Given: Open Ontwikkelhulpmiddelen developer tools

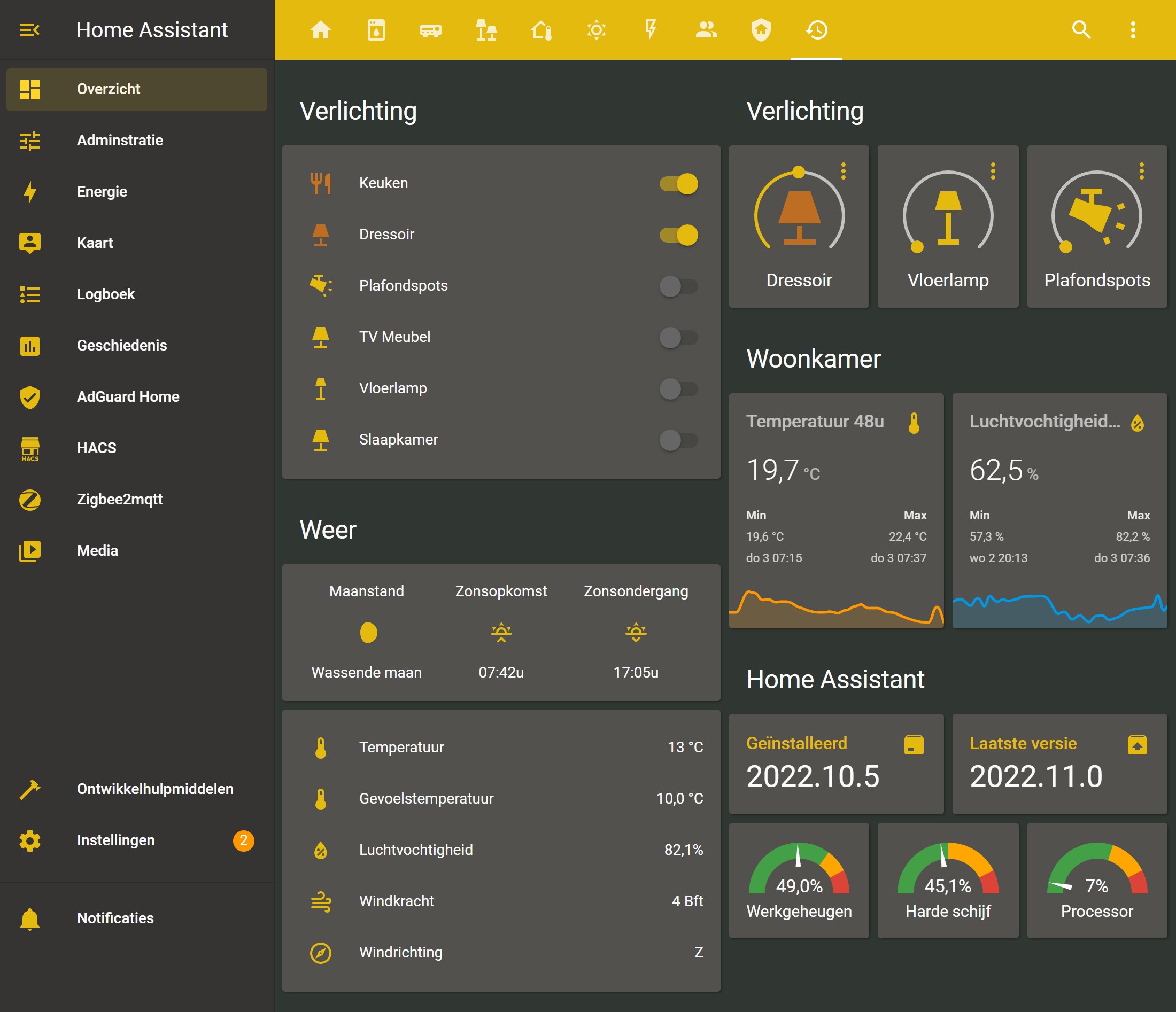Looking at the screenshot, I should pos(154,789).
